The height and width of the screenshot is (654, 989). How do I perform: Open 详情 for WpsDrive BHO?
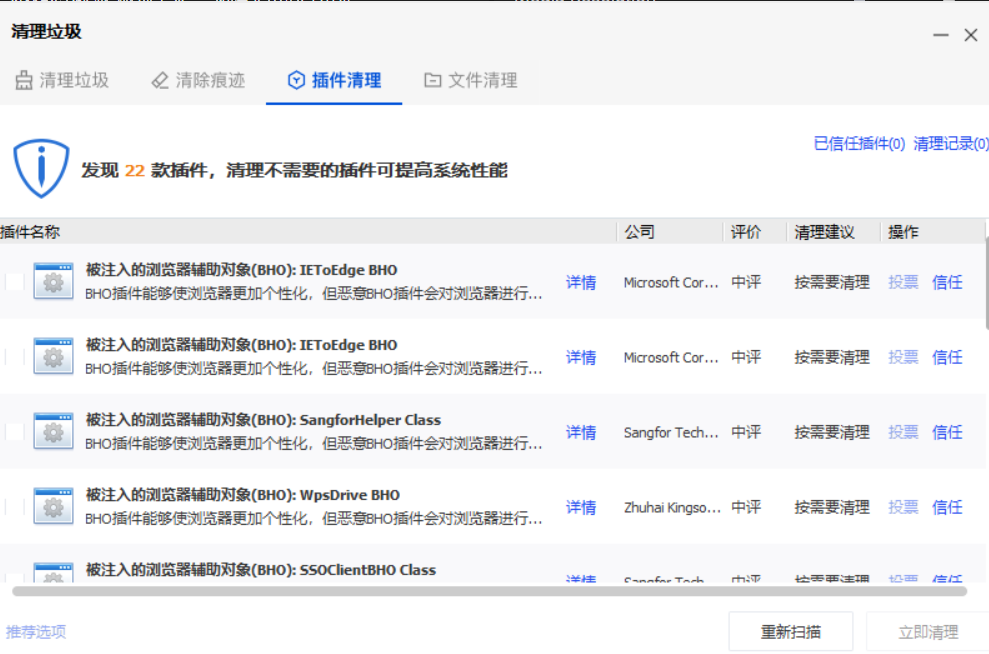pyautogui.click(x=581, y=507)
